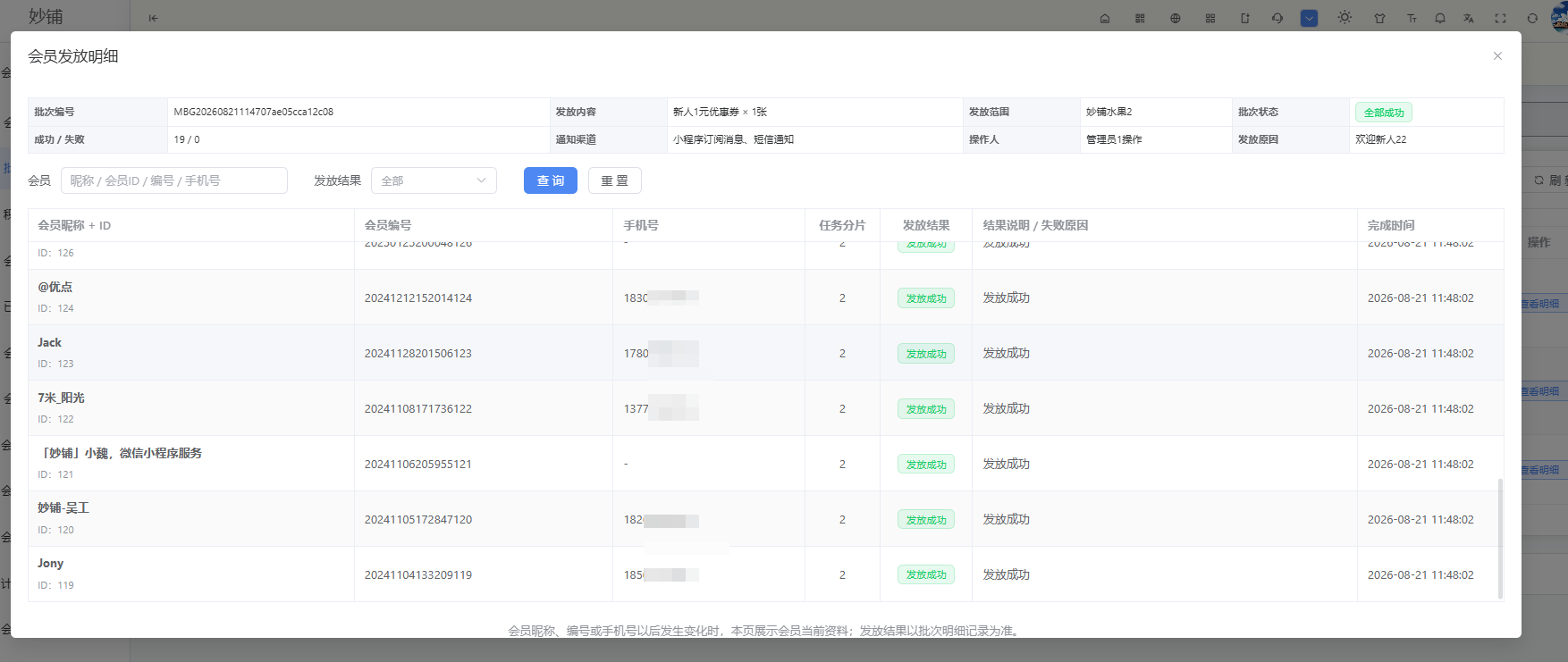Select member Jony in the table
The width and height of the screenshot is (1568, 662).
tap(50, 563)
